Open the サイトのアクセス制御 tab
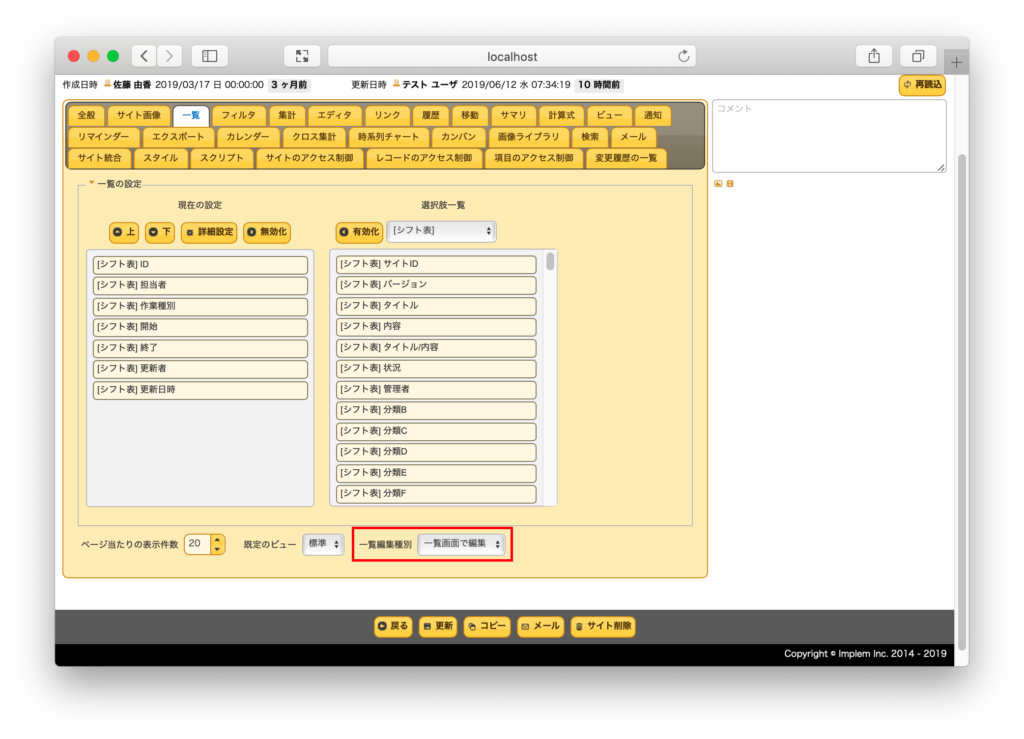 coord(310,158)
